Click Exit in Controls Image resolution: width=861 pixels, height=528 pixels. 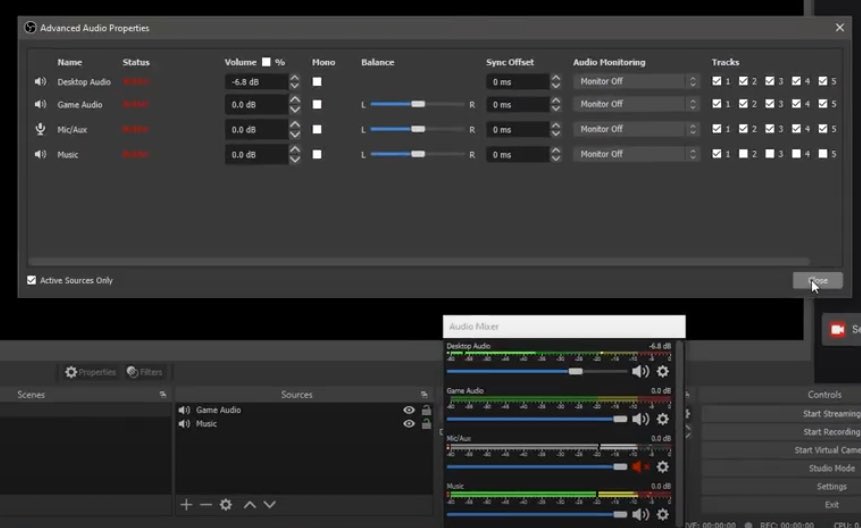click(x=831, y=504)
